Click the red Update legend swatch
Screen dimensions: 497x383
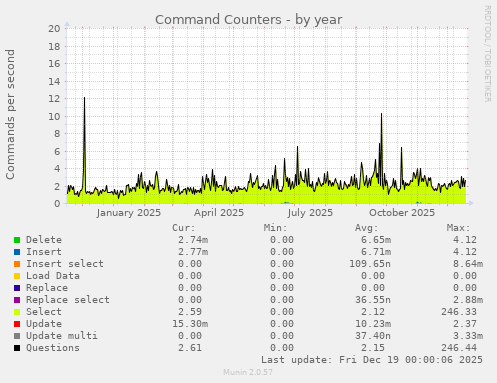tap(17, 324)
